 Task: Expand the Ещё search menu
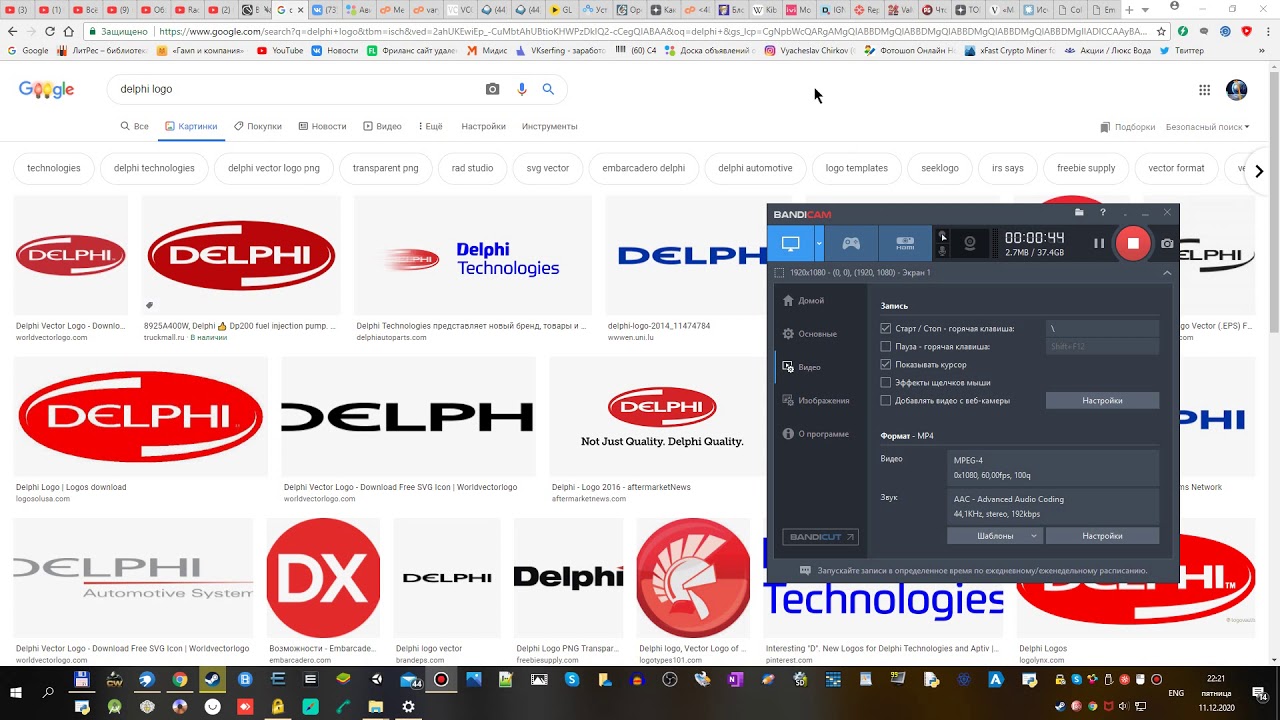[x=428, y=127]
